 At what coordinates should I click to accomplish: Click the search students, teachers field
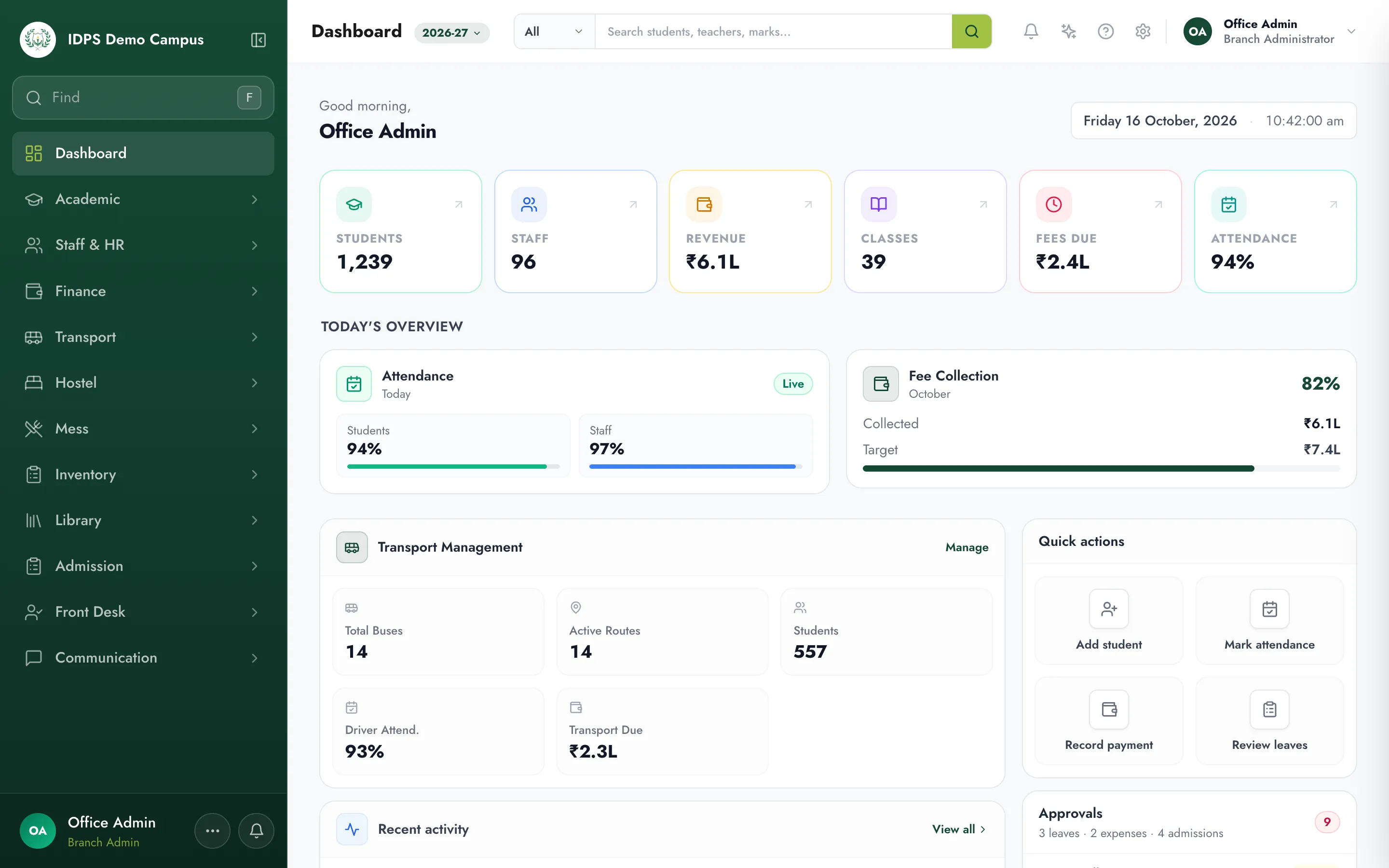click(773, 31)
